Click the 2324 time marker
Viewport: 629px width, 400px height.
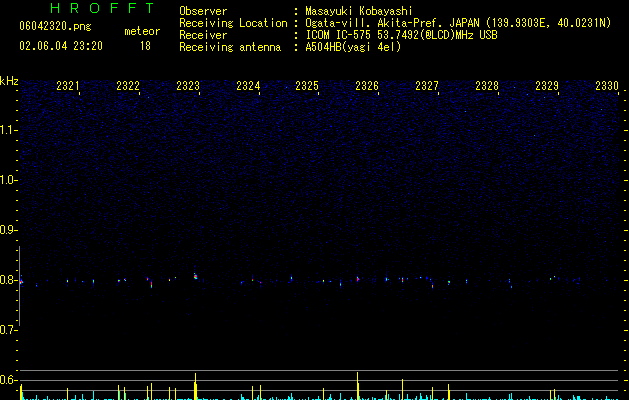pos(248,86)
